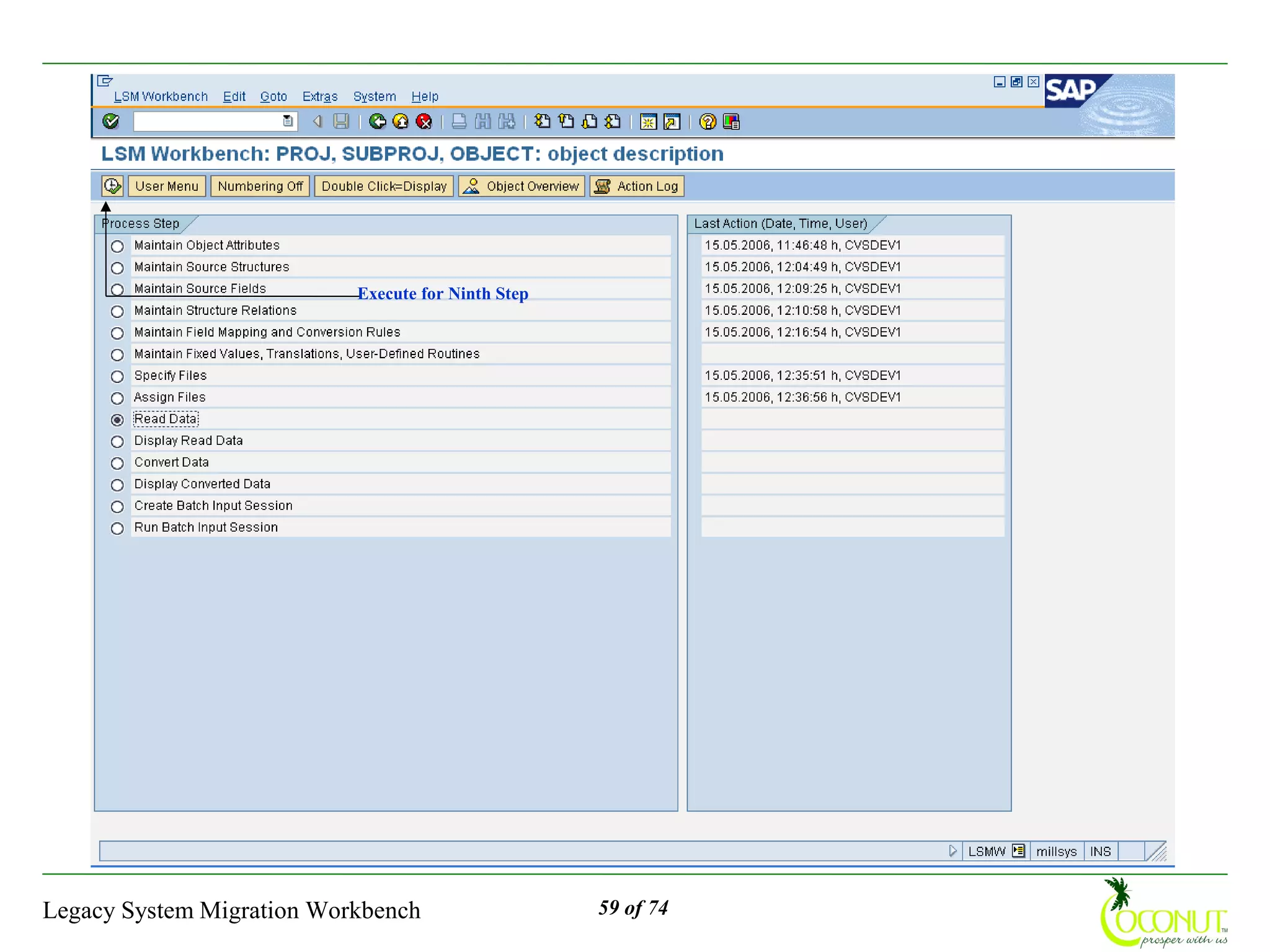Select Convert Data radio button

(x=117, y=463)
